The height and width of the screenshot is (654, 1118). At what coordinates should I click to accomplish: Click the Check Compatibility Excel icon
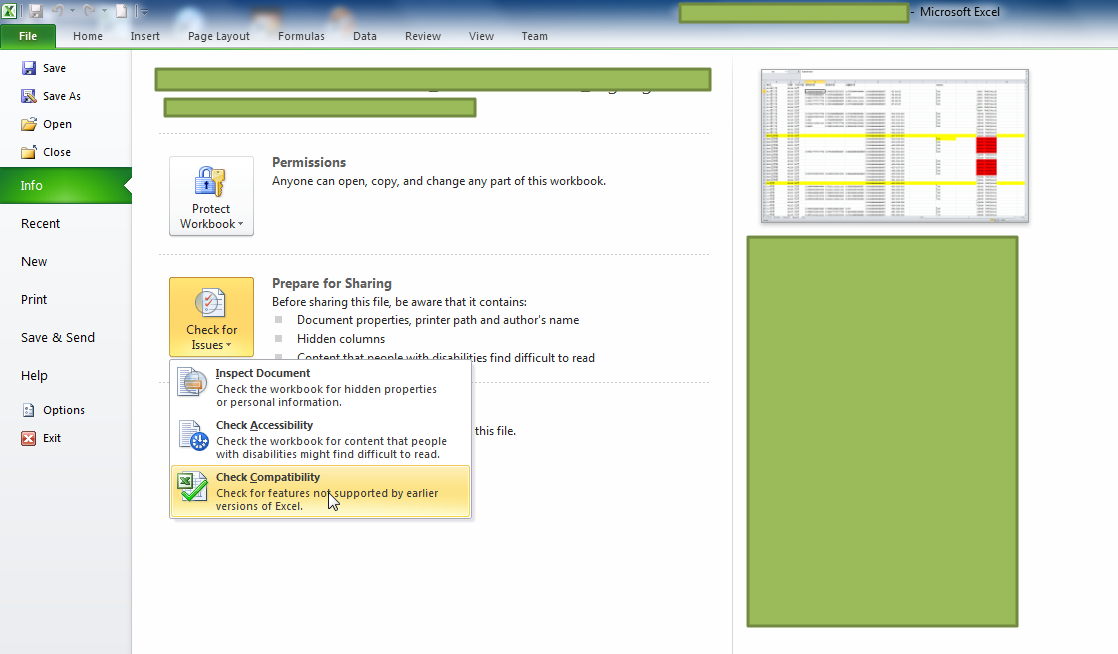192,487
